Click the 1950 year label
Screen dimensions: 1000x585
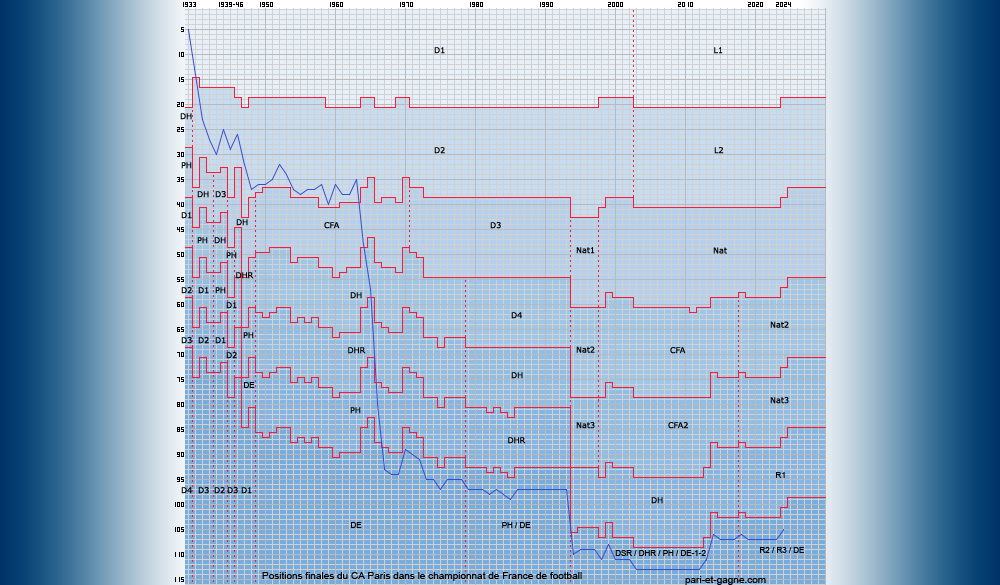click(266, 4)
